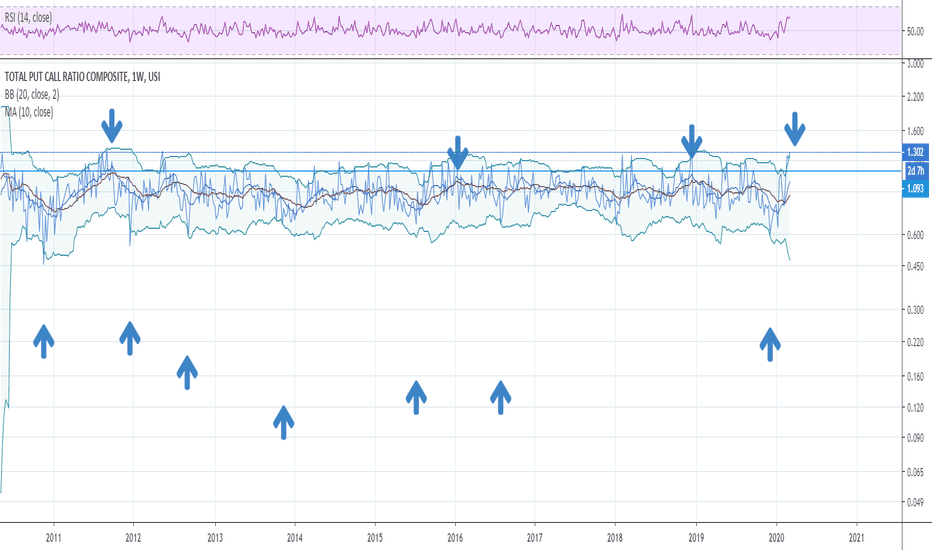The height and width of the screenshot is (550, 932).
Task: Click the 0.049 price axis value
Action: 915,502
